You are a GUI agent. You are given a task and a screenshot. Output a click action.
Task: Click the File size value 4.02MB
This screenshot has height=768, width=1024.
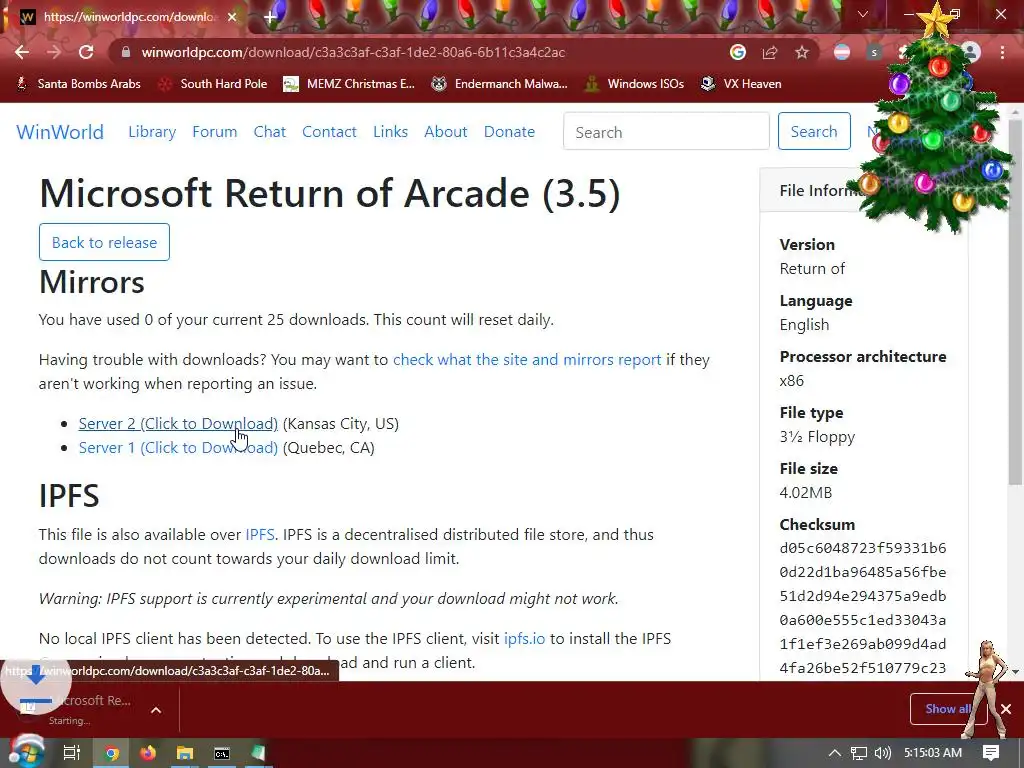pyautogui.click(x=806, y=492)
